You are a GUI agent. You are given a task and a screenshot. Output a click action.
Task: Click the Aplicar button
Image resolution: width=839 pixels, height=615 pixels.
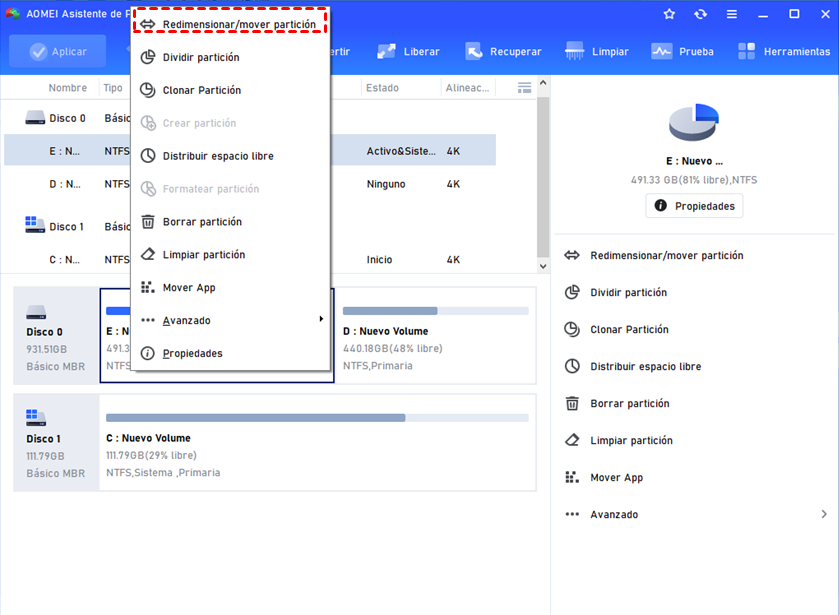pos(58,51)
